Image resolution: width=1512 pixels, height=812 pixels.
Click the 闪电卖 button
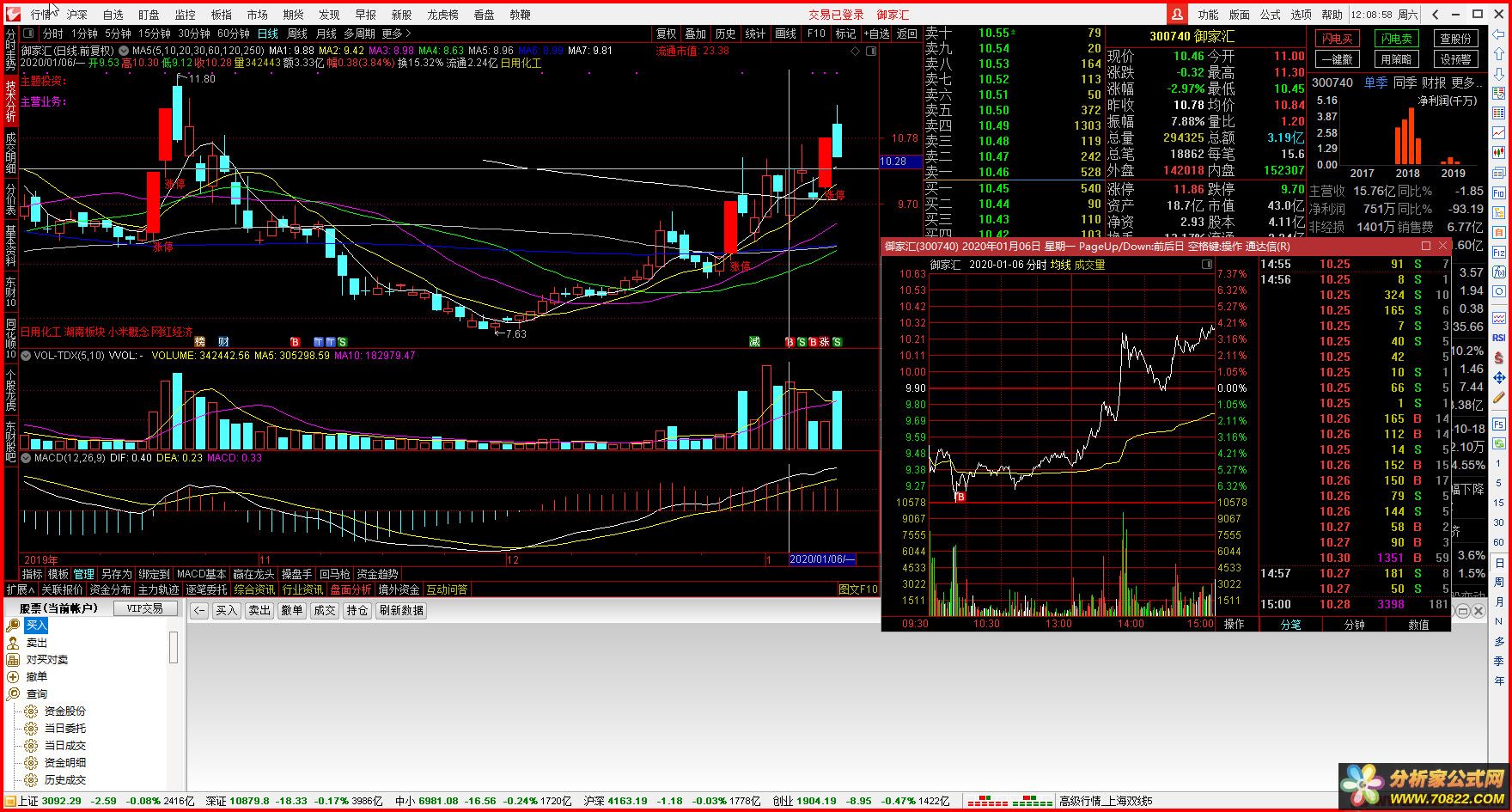(x=1397, y=39)
